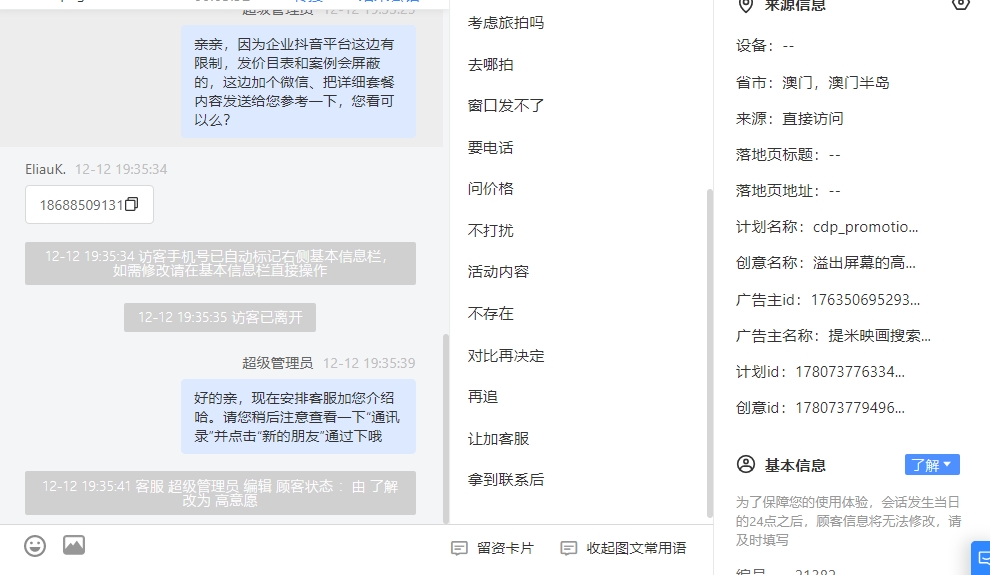Screen dimensions: 990x575
Task: Click the 基本信息 person icon
Action: (x=746, y=465)
